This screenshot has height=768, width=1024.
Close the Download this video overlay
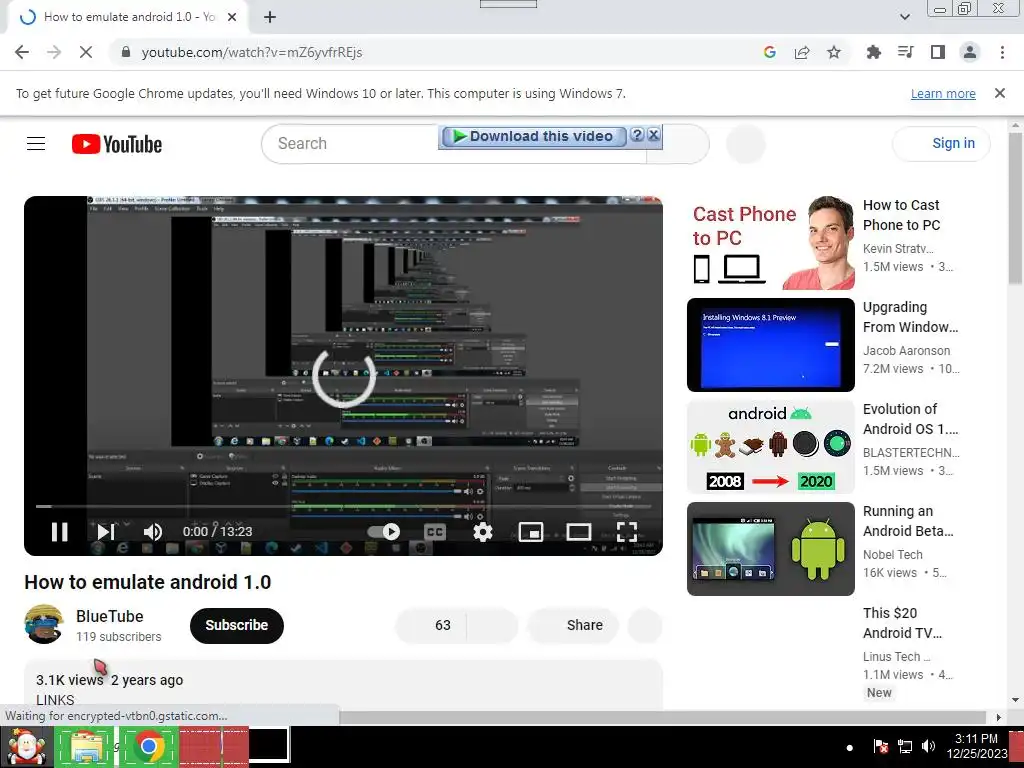pos(653,135)
